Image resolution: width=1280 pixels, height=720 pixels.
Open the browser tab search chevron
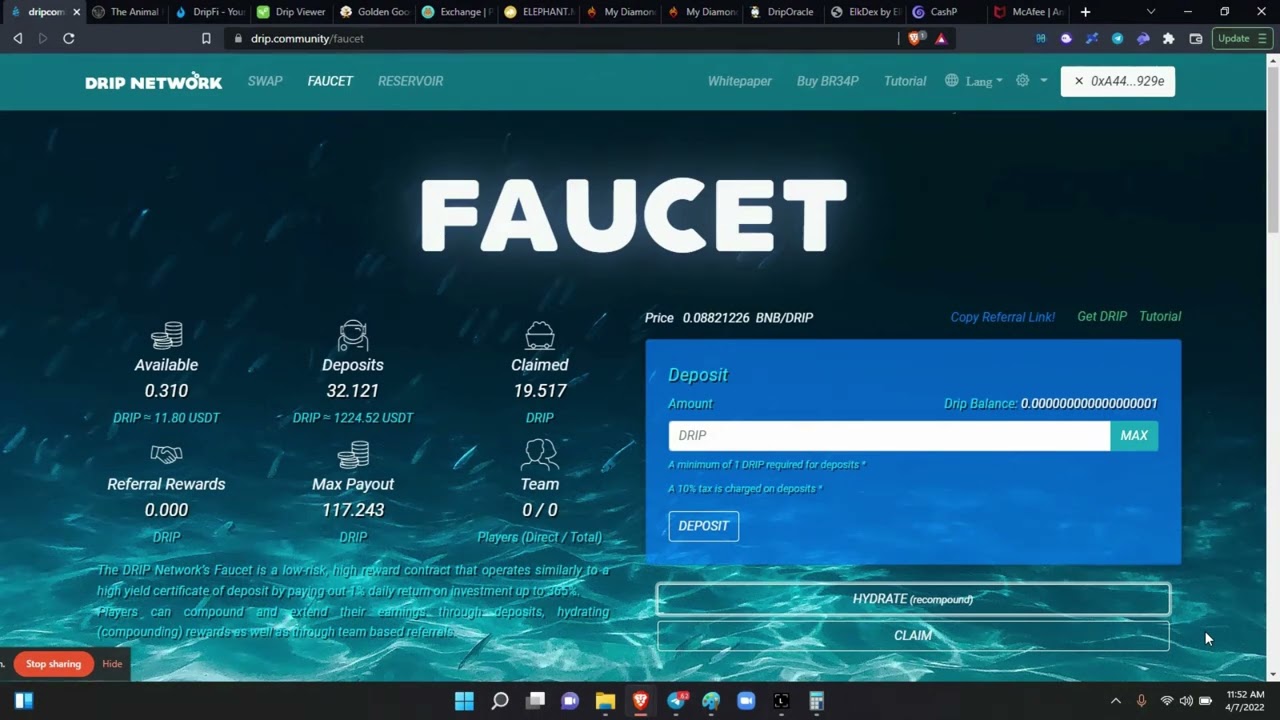pos(1151,12)
